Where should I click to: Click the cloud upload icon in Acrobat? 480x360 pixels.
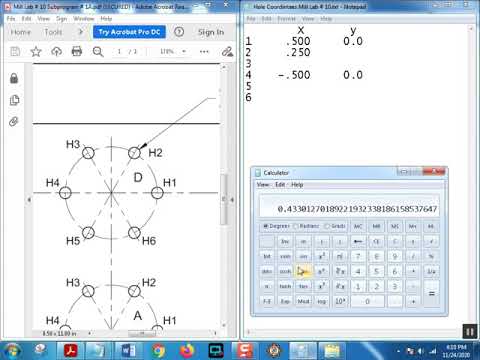56,51
